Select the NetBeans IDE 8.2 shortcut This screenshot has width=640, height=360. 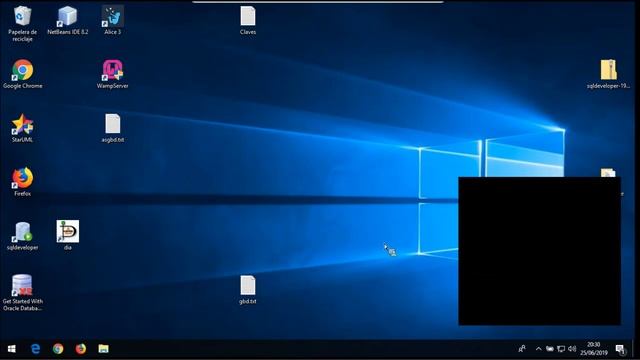coord(67,20)
